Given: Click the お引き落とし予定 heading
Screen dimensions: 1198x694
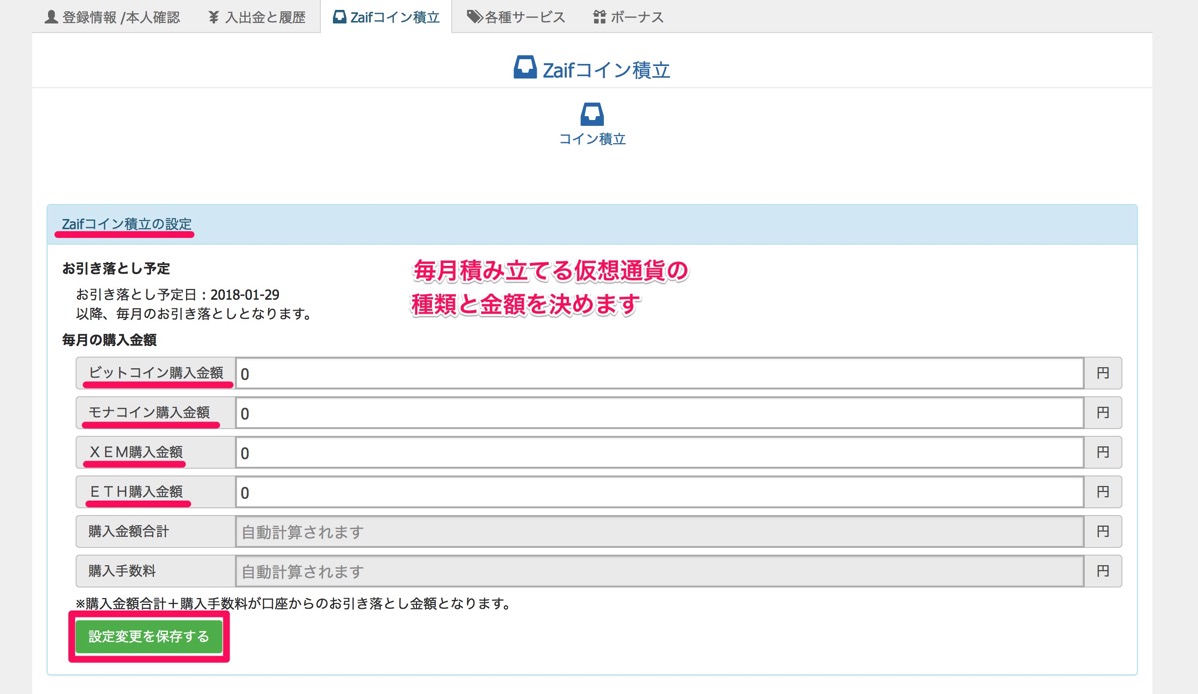Looking at the screenshot, I should pyautogui.click(x=116, y=268).
